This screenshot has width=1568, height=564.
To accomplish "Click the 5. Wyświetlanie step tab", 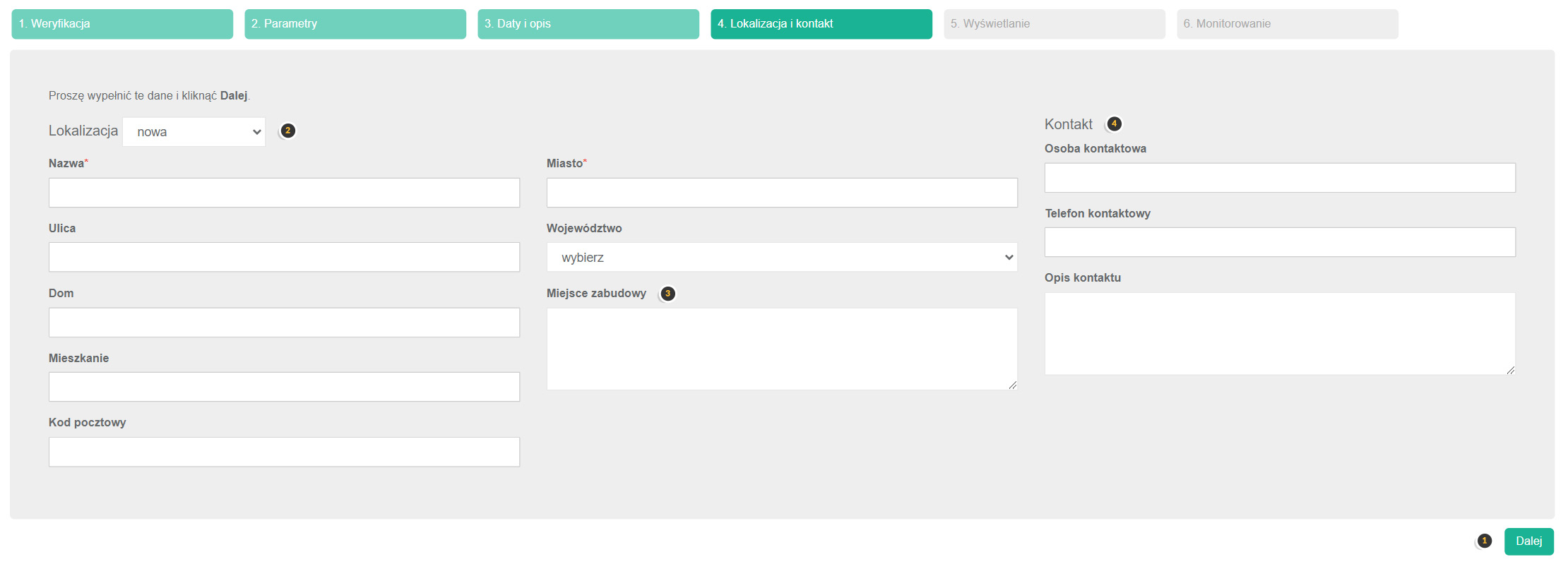I will pos(1055,24).
